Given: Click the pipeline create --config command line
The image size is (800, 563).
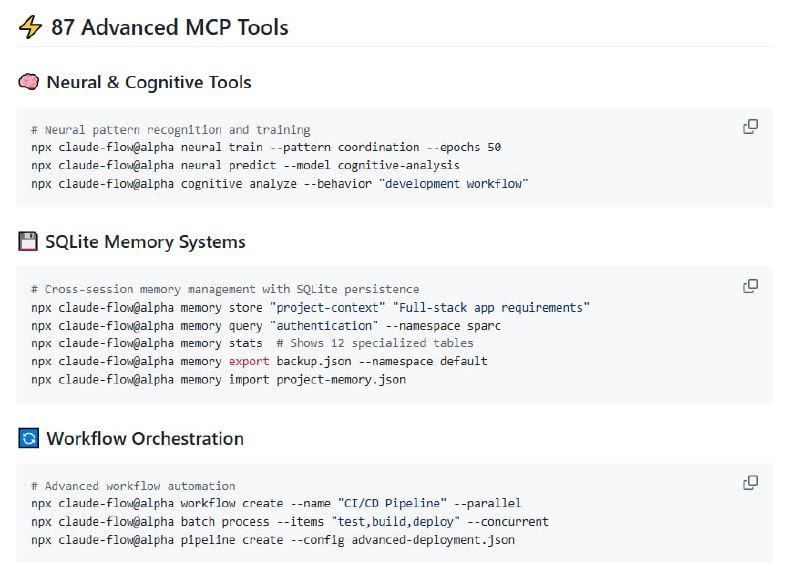Looking at the screenshot, I should click(x=273, y=539).
